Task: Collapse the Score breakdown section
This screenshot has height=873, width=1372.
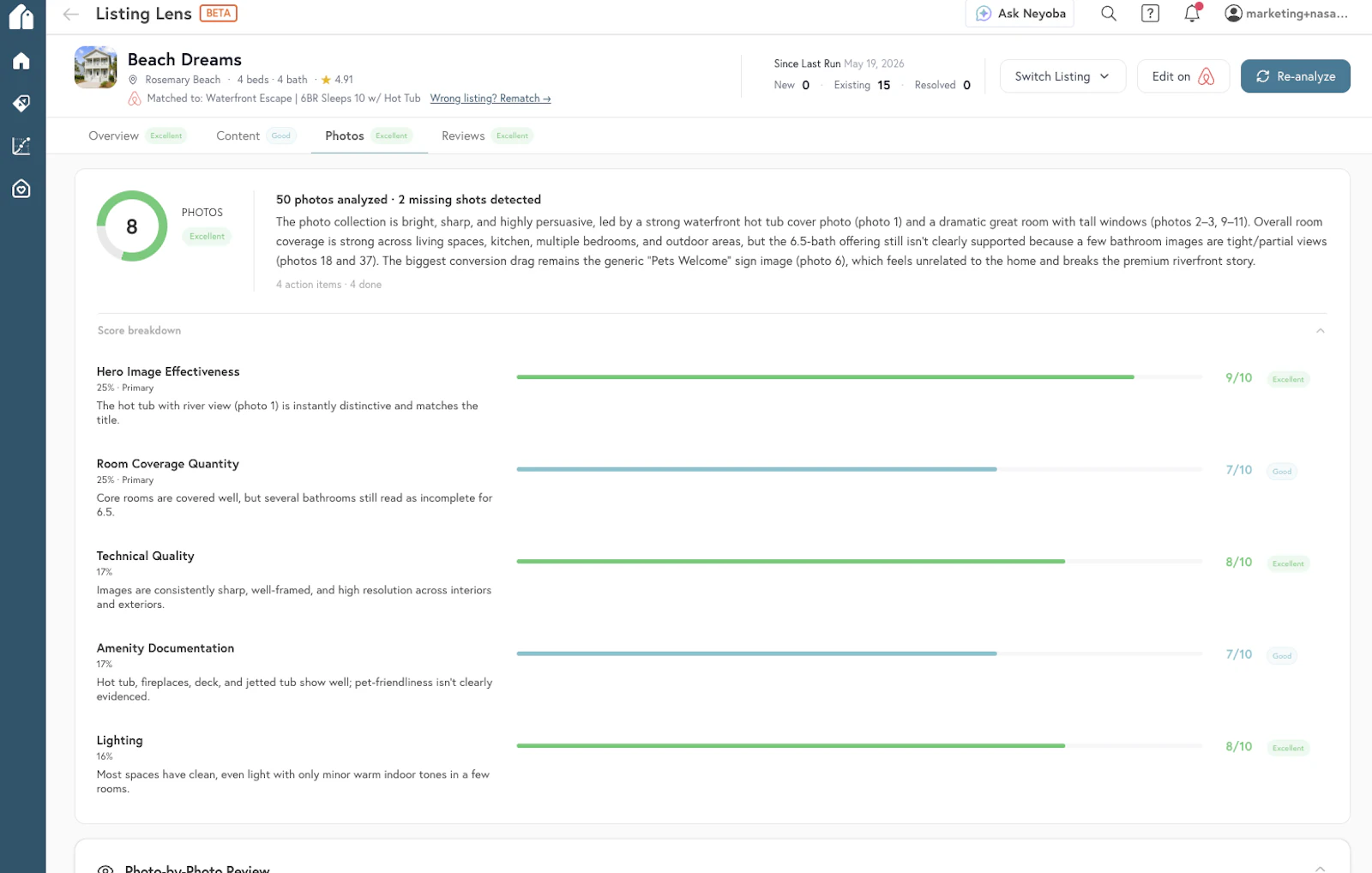Action: click(x=1321, y=330)
